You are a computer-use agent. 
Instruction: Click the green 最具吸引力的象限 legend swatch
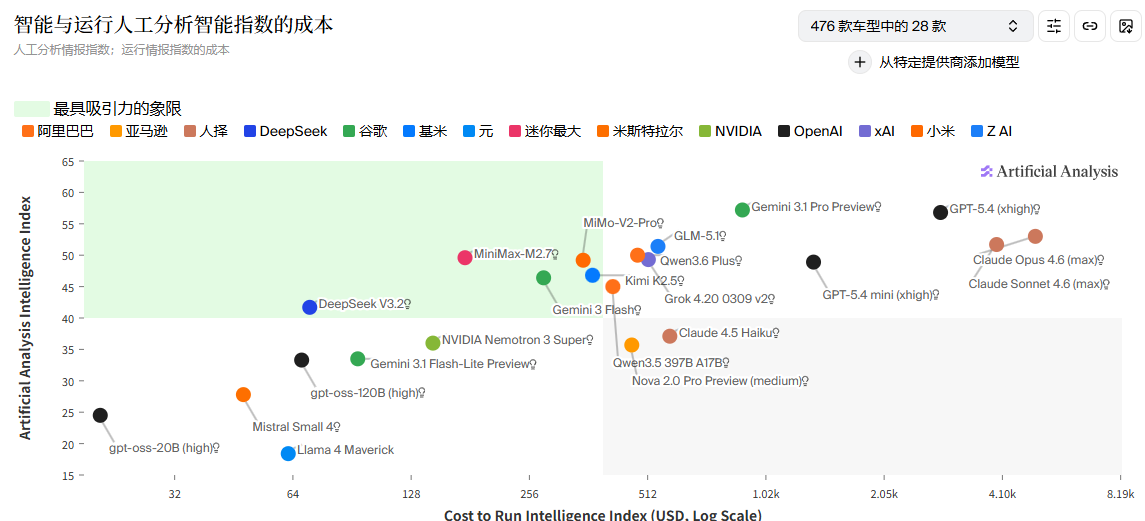pos(31,109)
